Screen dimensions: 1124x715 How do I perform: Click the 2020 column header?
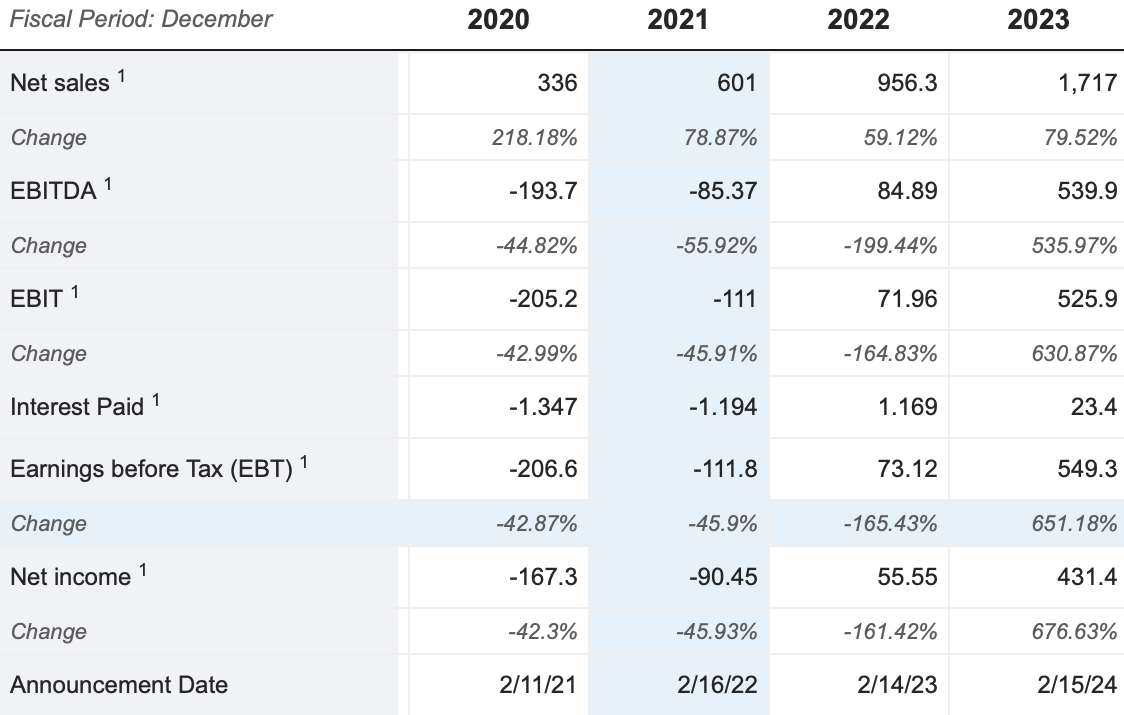coord(498,20)
